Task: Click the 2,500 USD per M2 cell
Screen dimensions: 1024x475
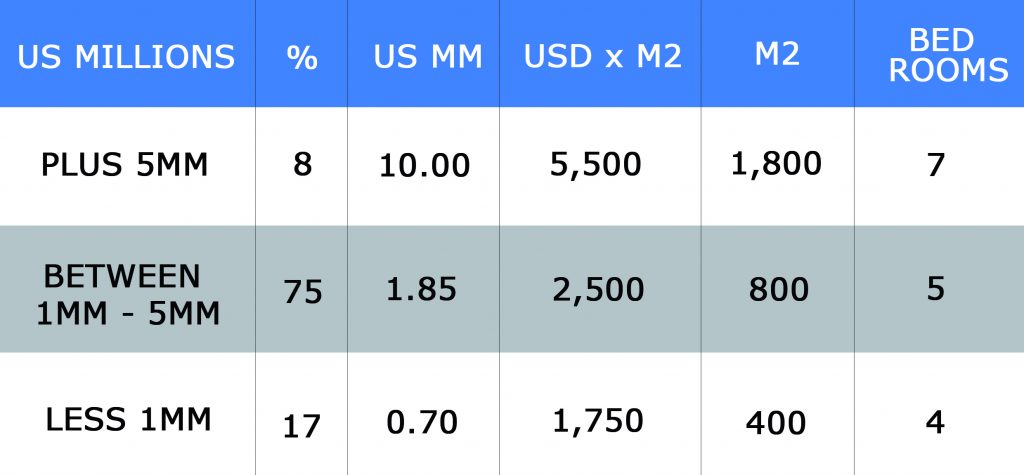Action: pos(598,291)
